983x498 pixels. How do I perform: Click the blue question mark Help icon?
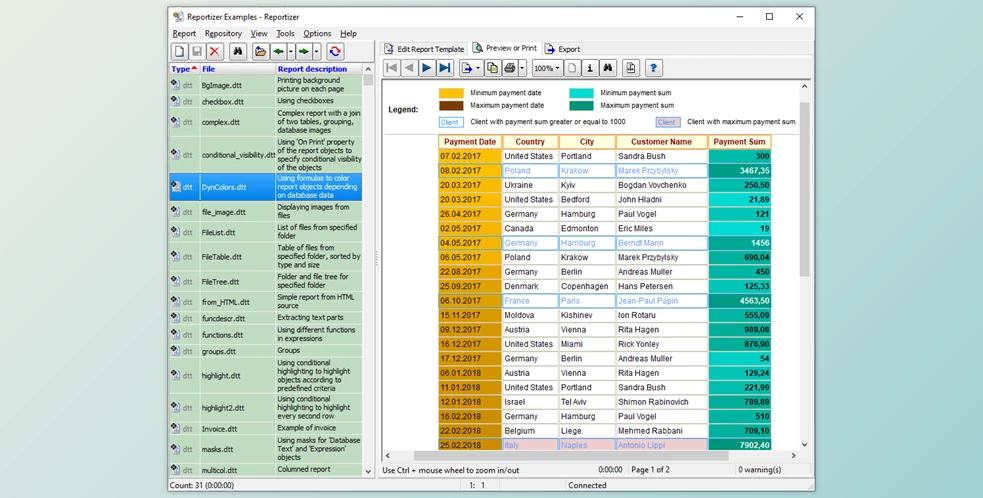tap(653, 68)
